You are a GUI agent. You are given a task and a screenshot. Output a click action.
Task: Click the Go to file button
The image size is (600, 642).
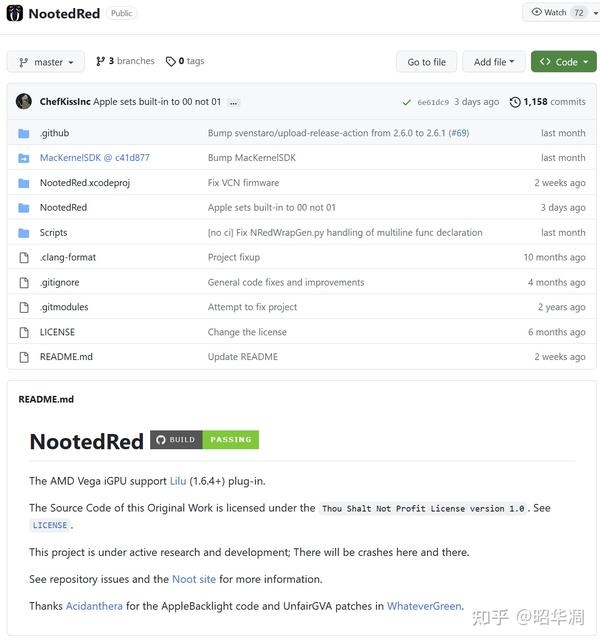pos(426,62)
